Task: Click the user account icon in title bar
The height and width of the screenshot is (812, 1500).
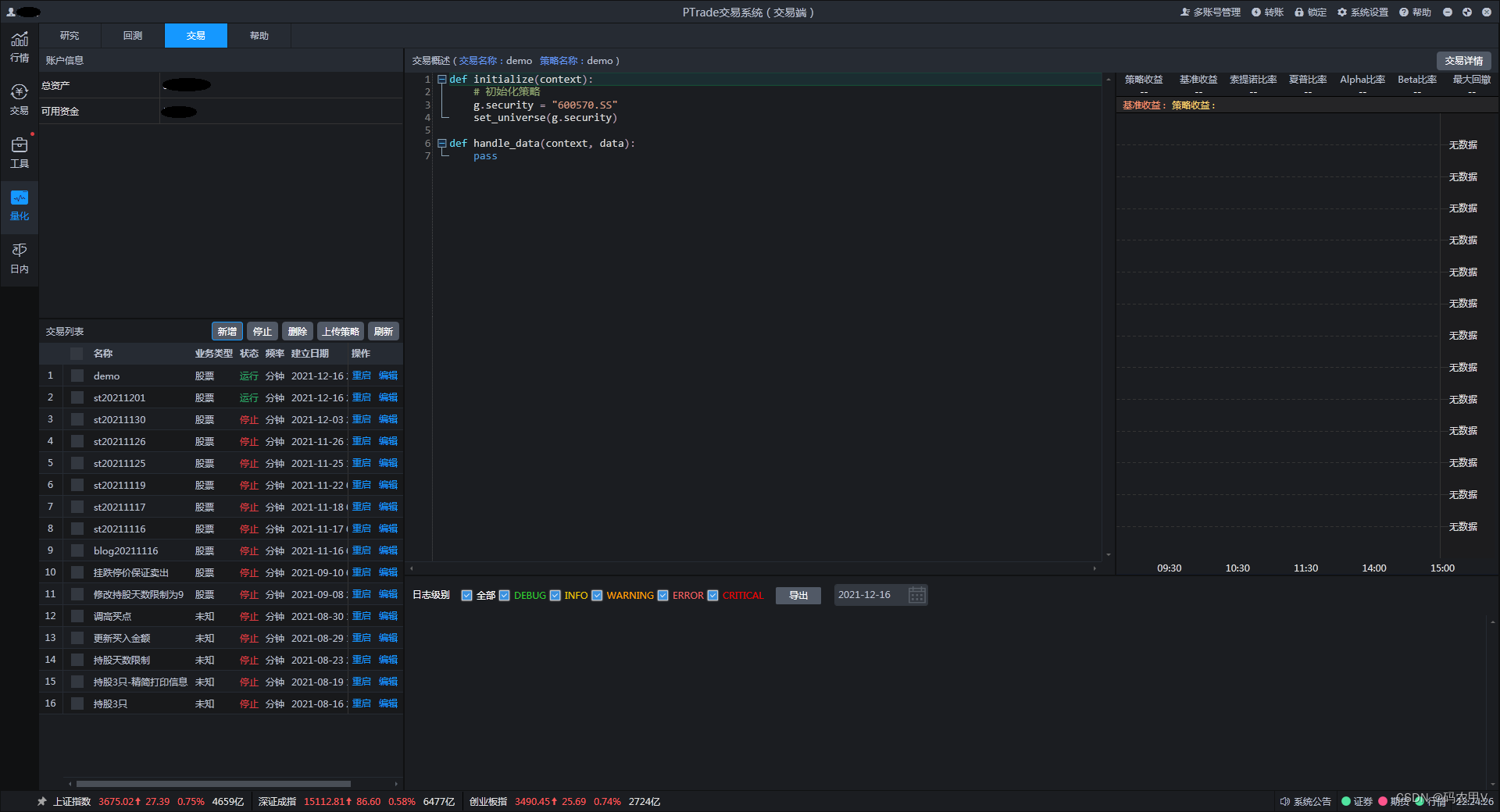Action: [x=11, y=12]
